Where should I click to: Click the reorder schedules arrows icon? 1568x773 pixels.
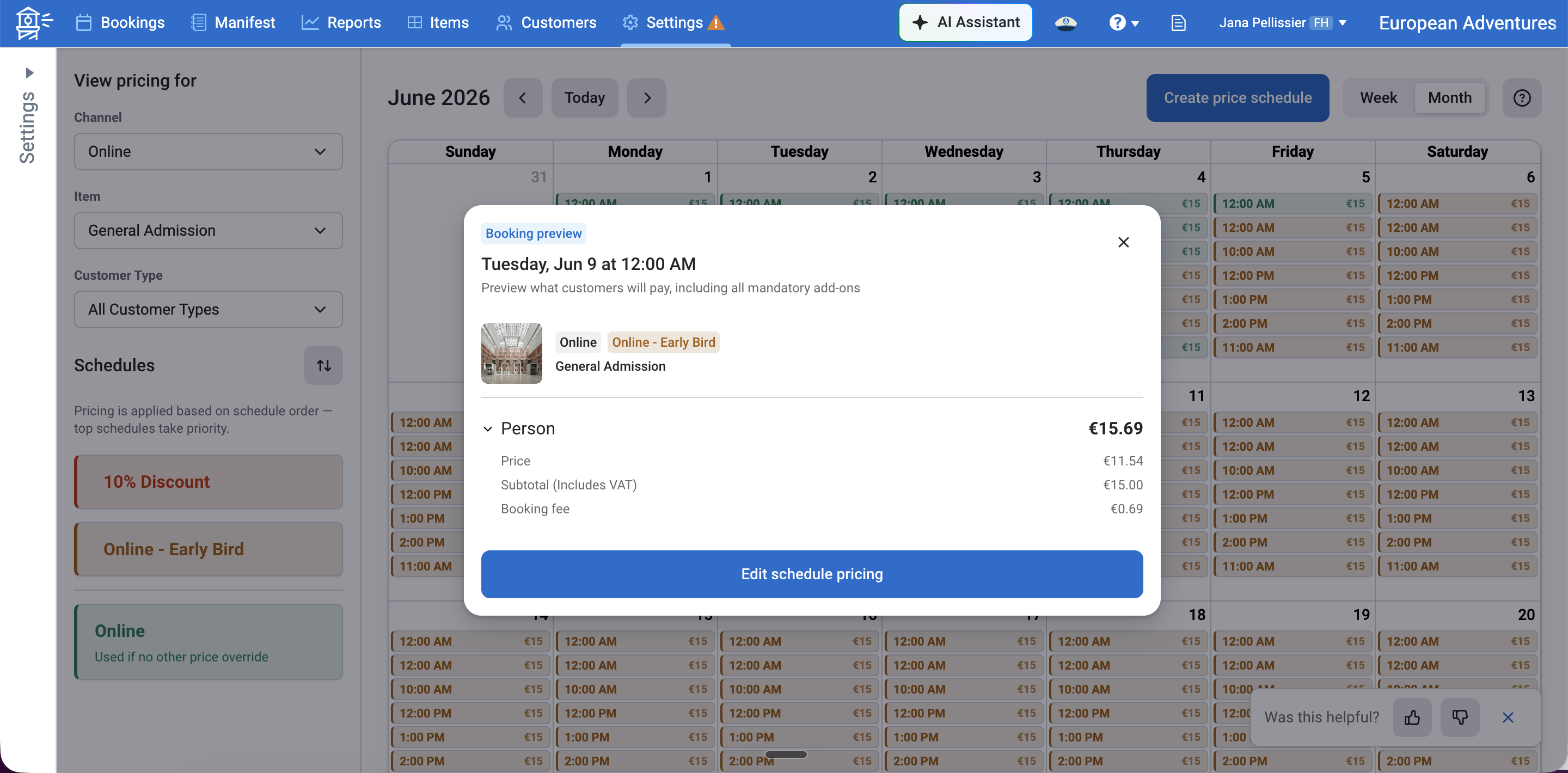click(323, 365)
